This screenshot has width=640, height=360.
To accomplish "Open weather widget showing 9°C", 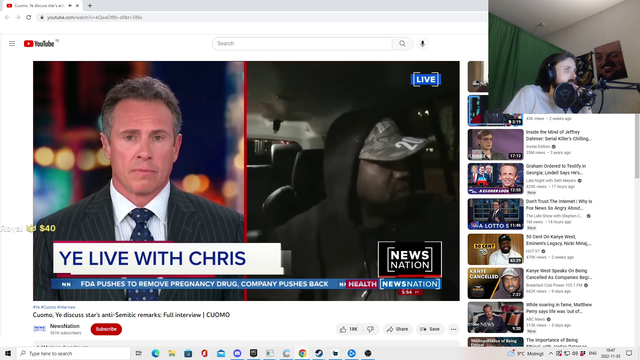I will 525,353.
